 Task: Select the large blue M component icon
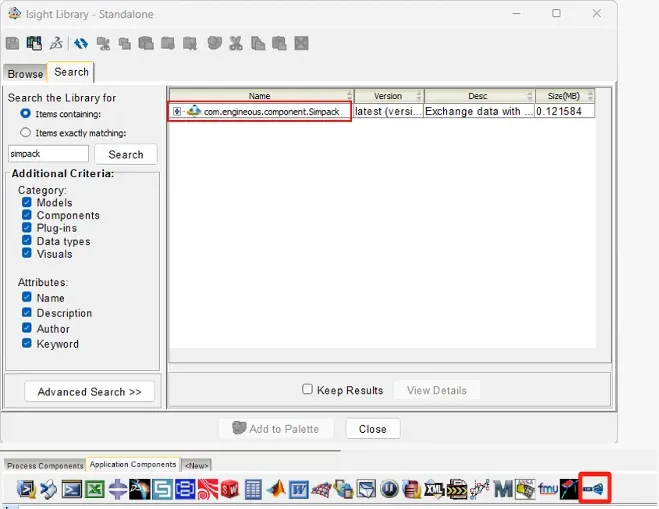coord(503,489)
